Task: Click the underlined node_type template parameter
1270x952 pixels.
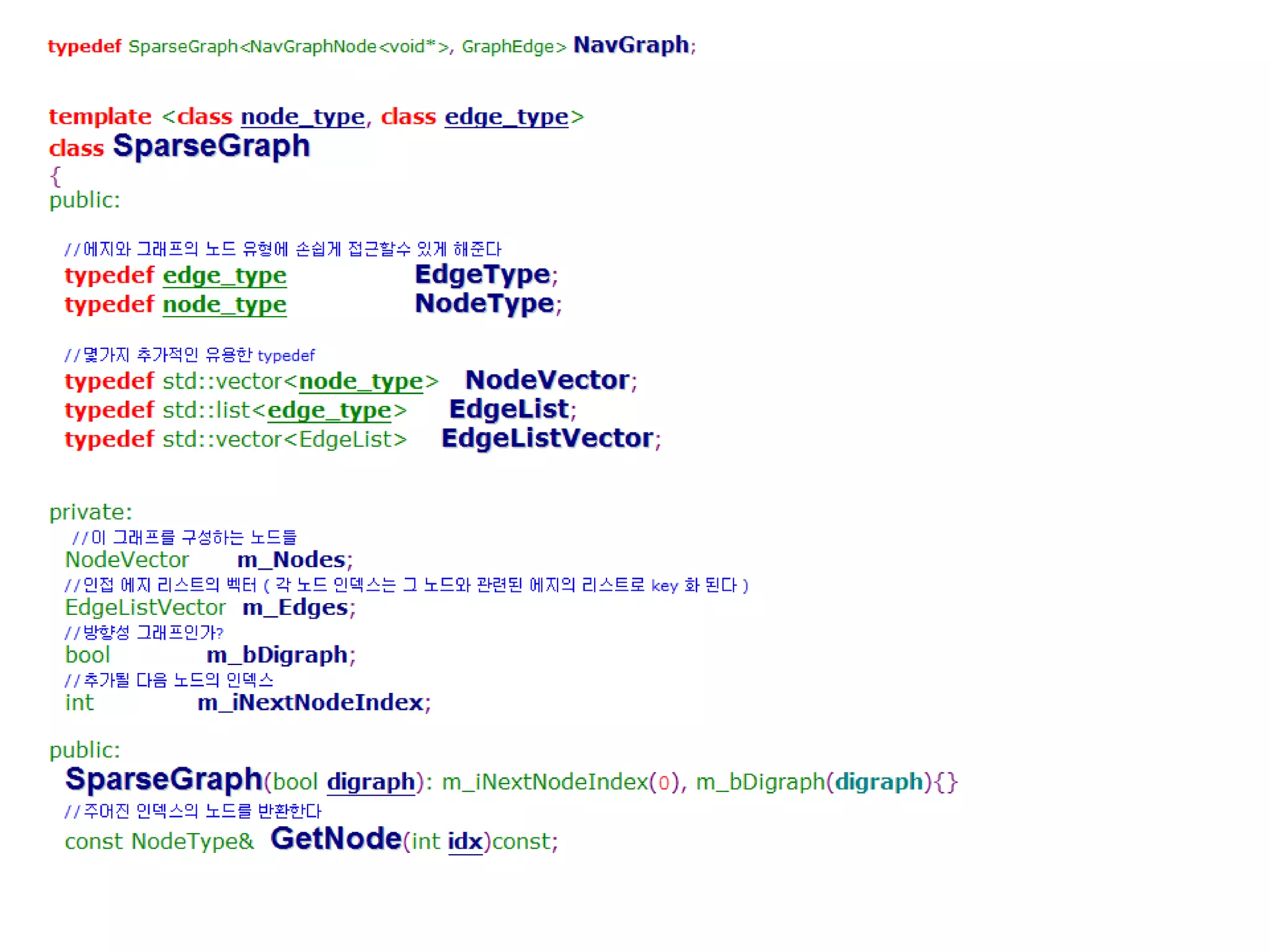Action: 302,117
